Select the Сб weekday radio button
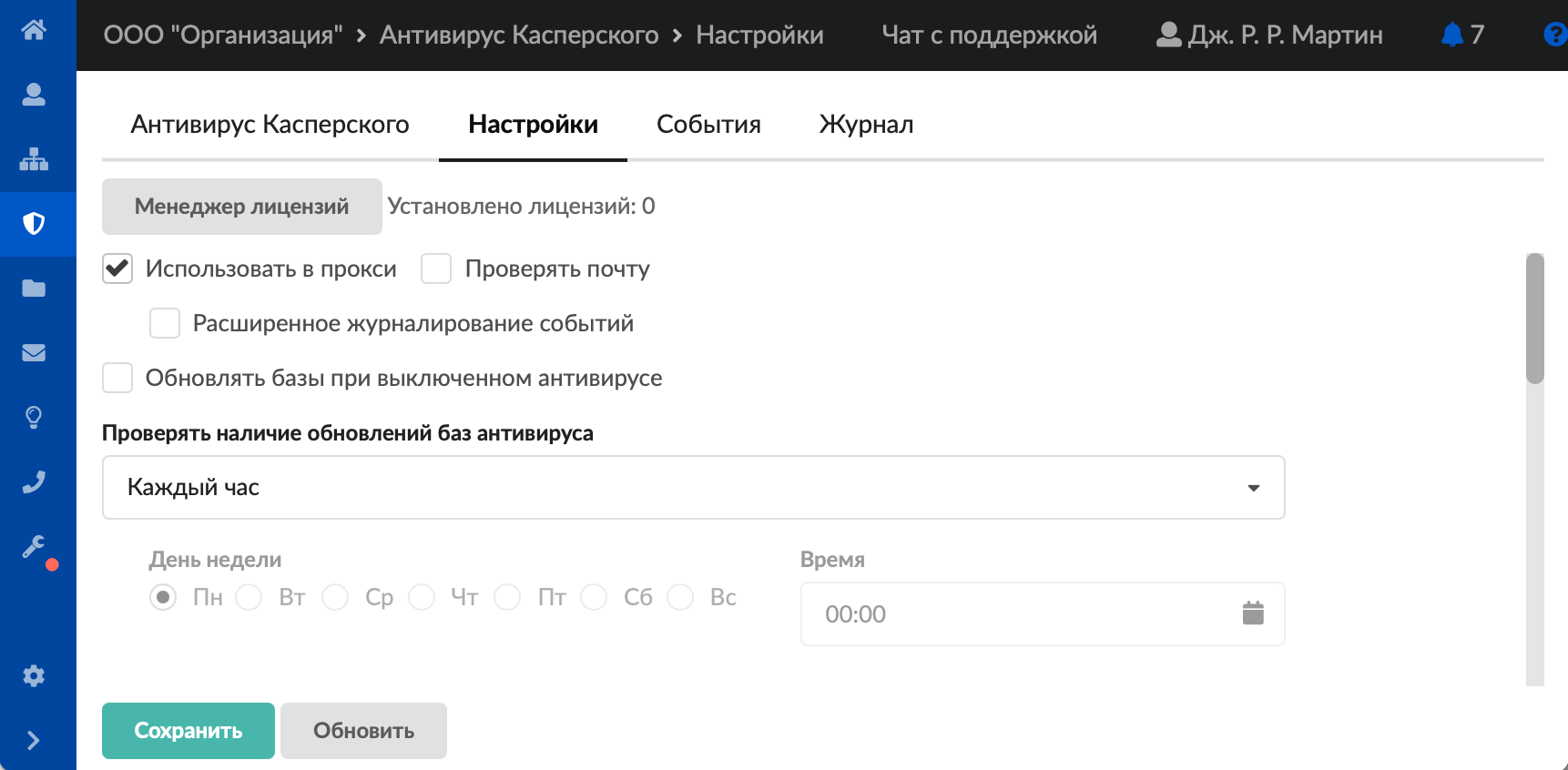 coord(594,597)
